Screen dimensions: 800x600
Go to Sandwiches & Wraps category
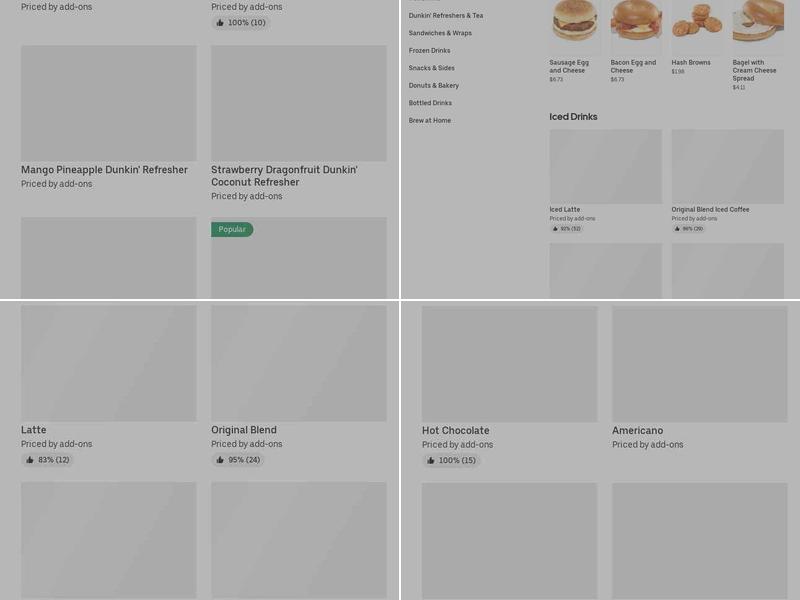pyautogui.click(x=440, y=33)
